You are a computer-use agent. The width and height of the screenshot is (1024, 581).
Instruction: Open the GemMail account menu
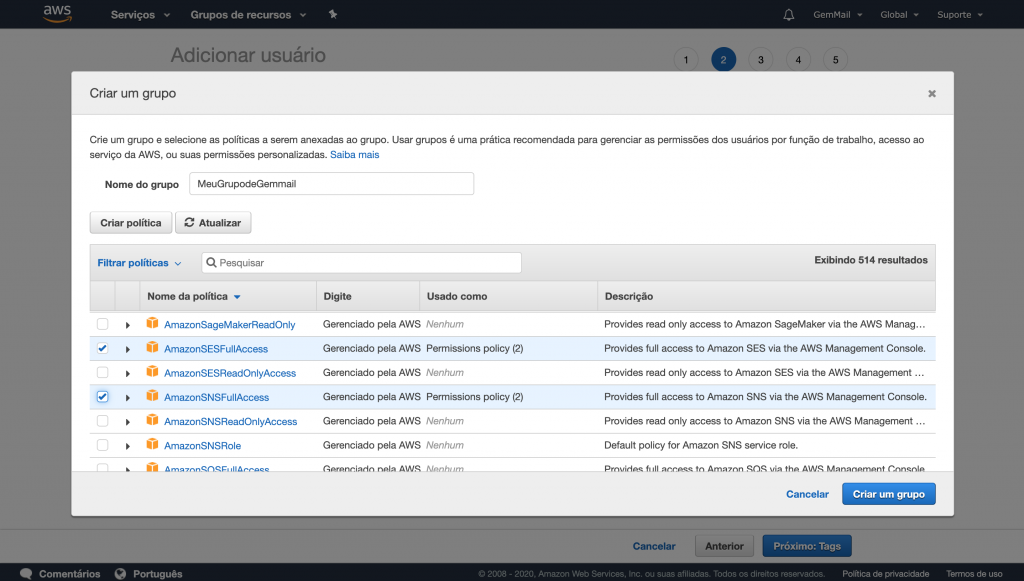click(838, 14)
